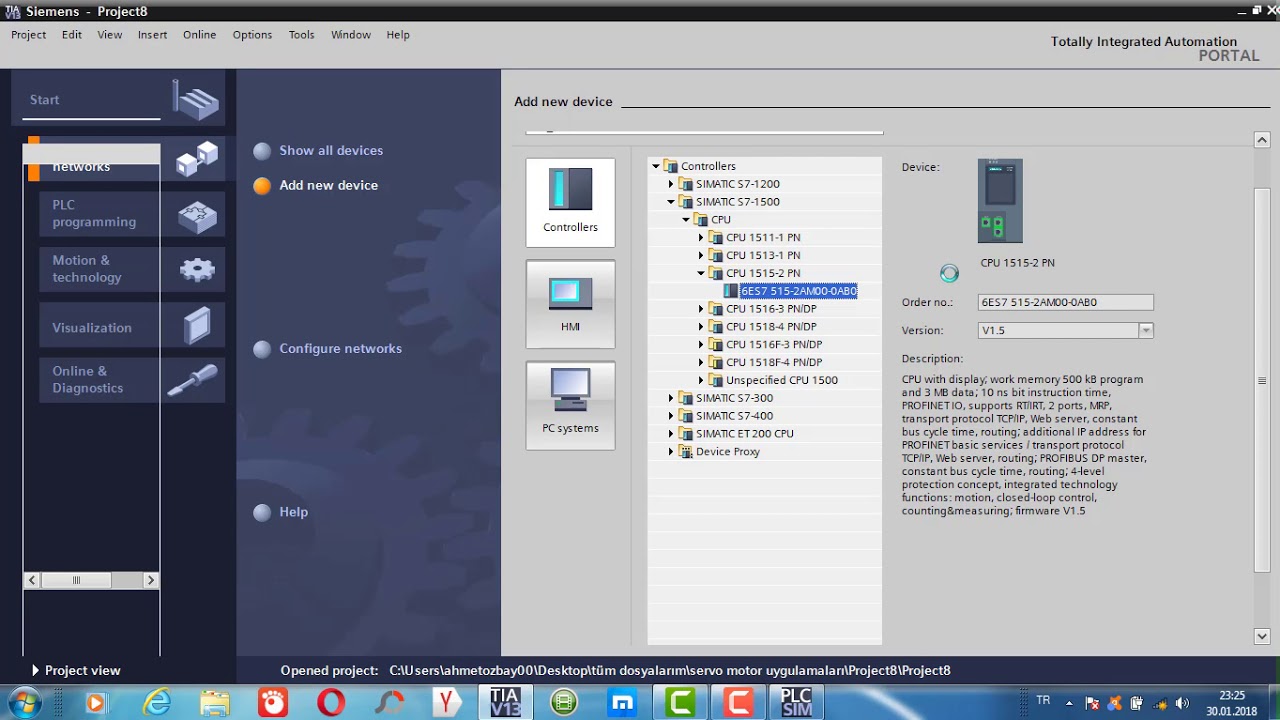Open the PLC SIM taskbar icon
Image resolution: width=1280 pixels, height=720 pixels.
coord(796,702)
